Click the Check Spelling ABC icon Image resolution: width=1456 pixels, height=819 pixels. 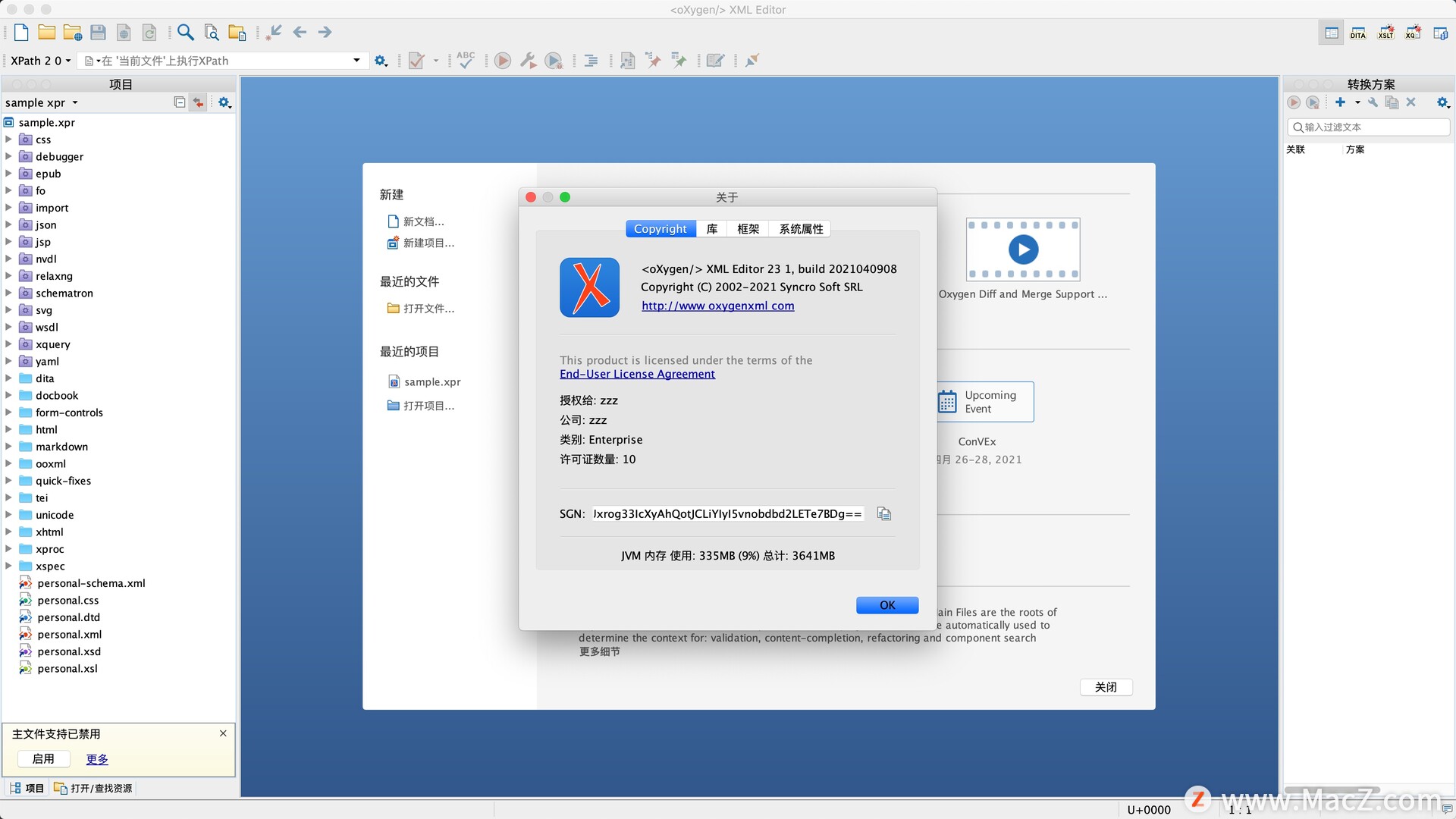pos(466,60)
